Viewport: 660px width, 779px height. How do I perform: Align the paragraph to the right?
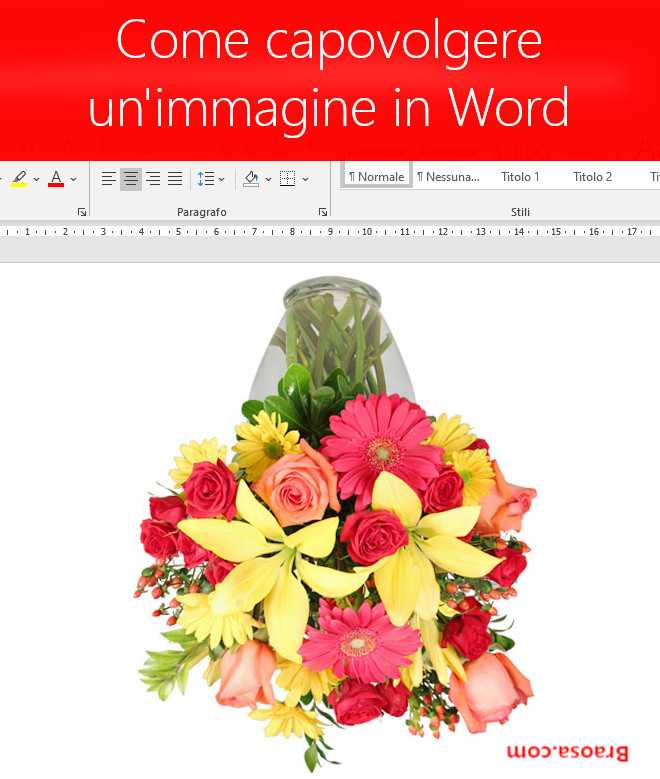click(153, 179)
